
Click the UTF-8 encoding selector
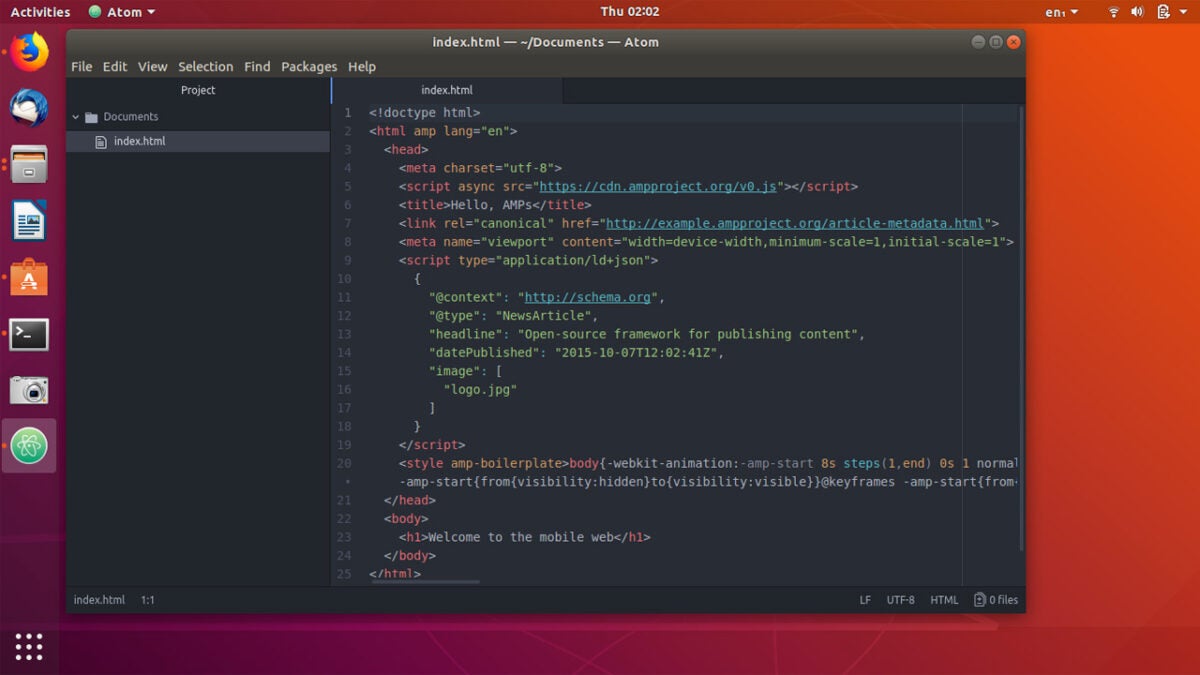[x=900, y=600]
